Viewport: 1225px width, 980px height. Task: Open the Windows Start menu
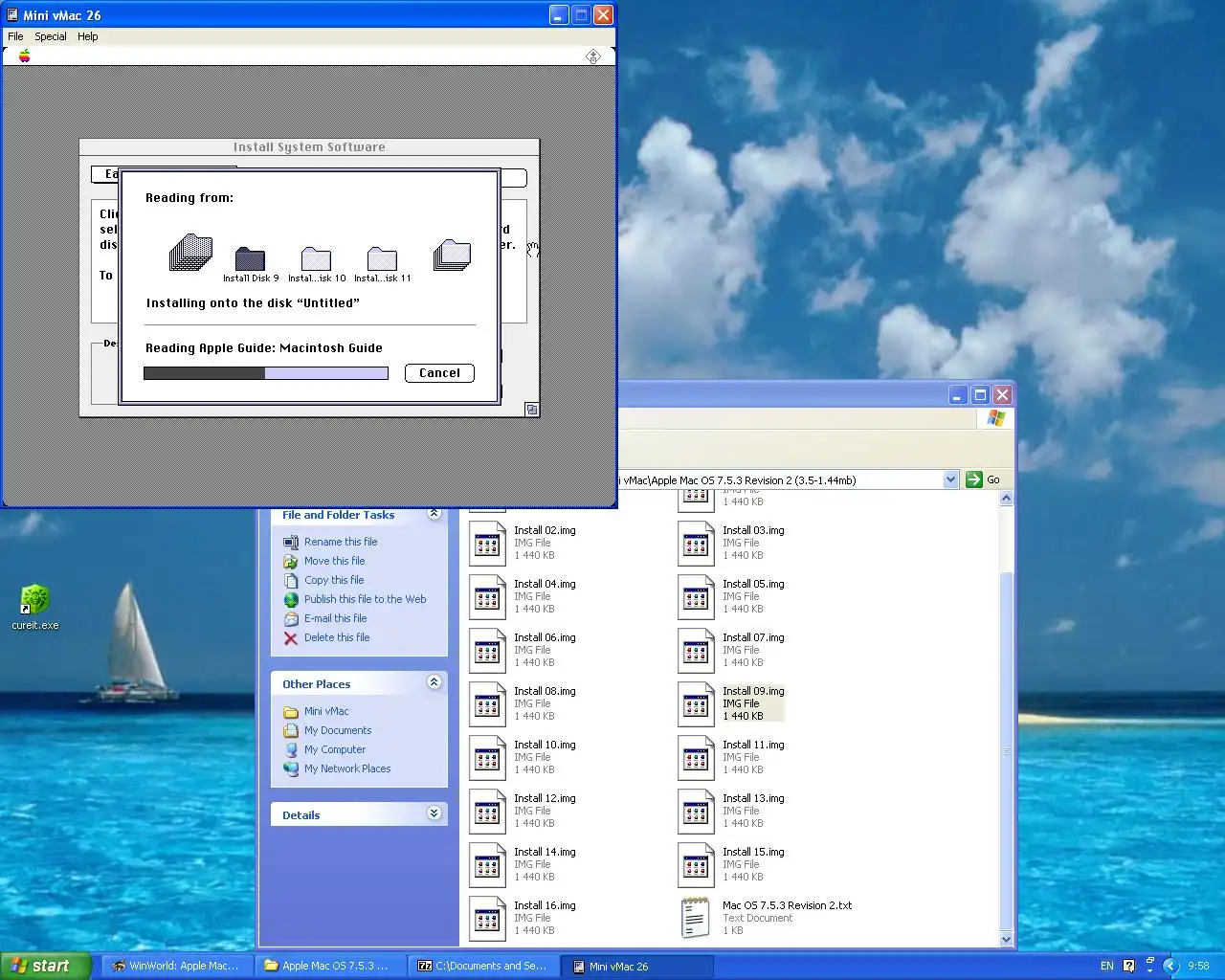tap(46, 966)
